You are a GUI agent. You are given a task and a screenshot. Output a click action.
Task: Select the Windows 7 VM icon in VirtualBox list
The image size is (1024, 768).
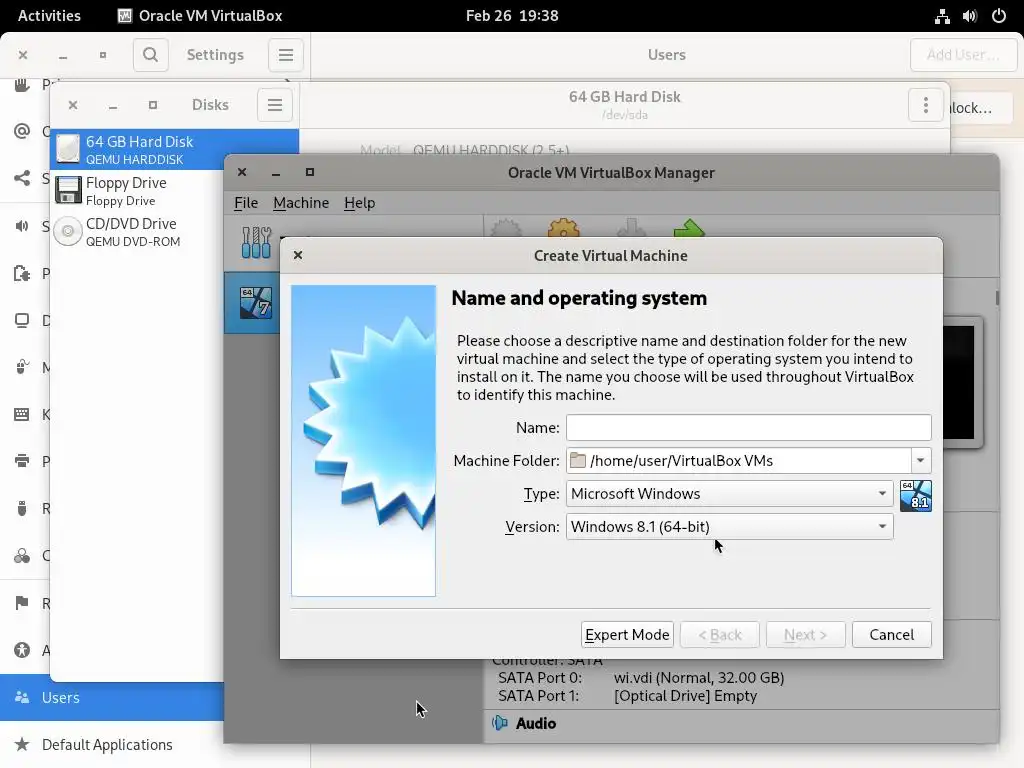(x=256, y=303)
